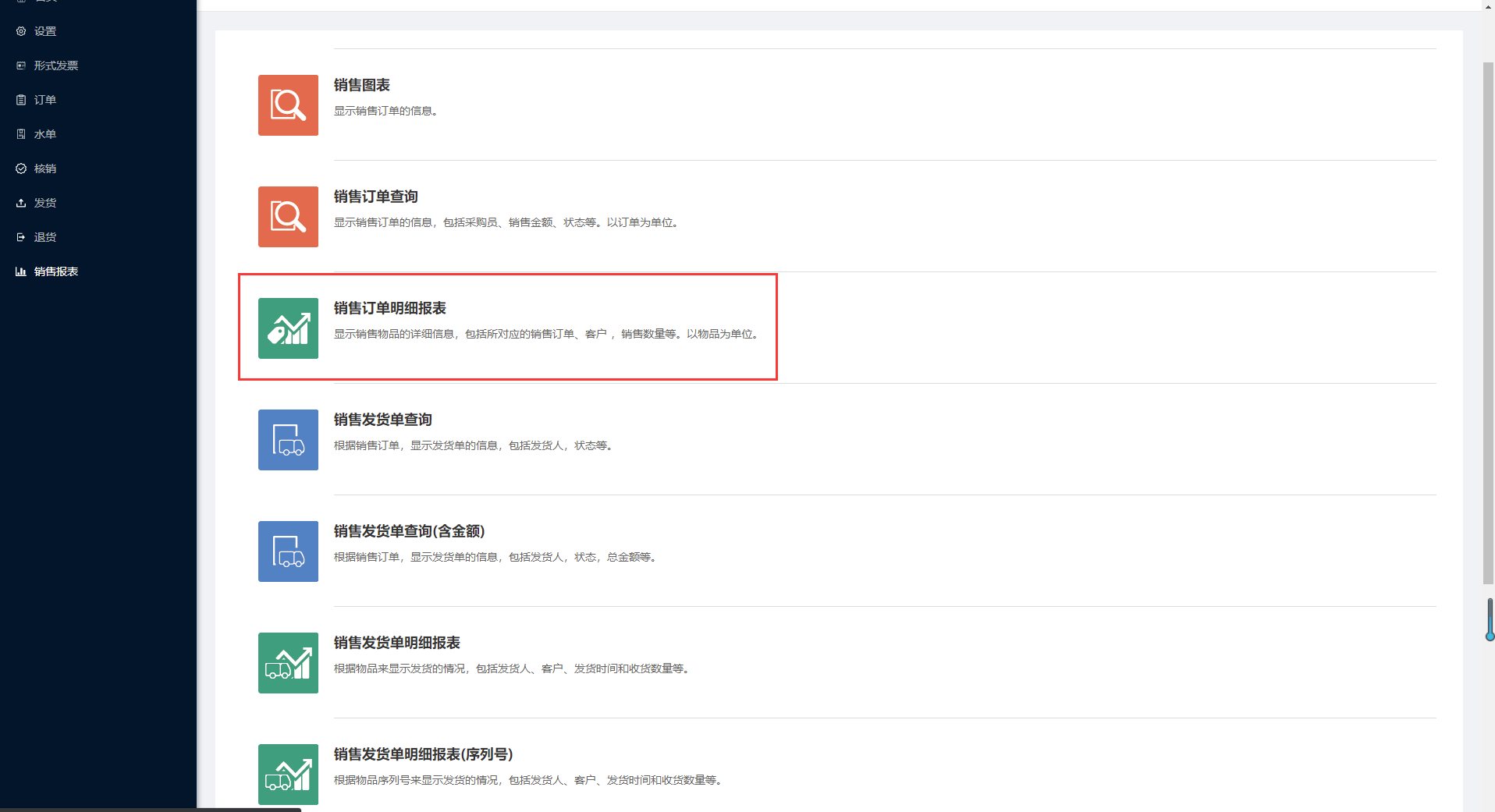Open the 销售发货单查询 title link
1495x812 pixels.
[383, 420]
